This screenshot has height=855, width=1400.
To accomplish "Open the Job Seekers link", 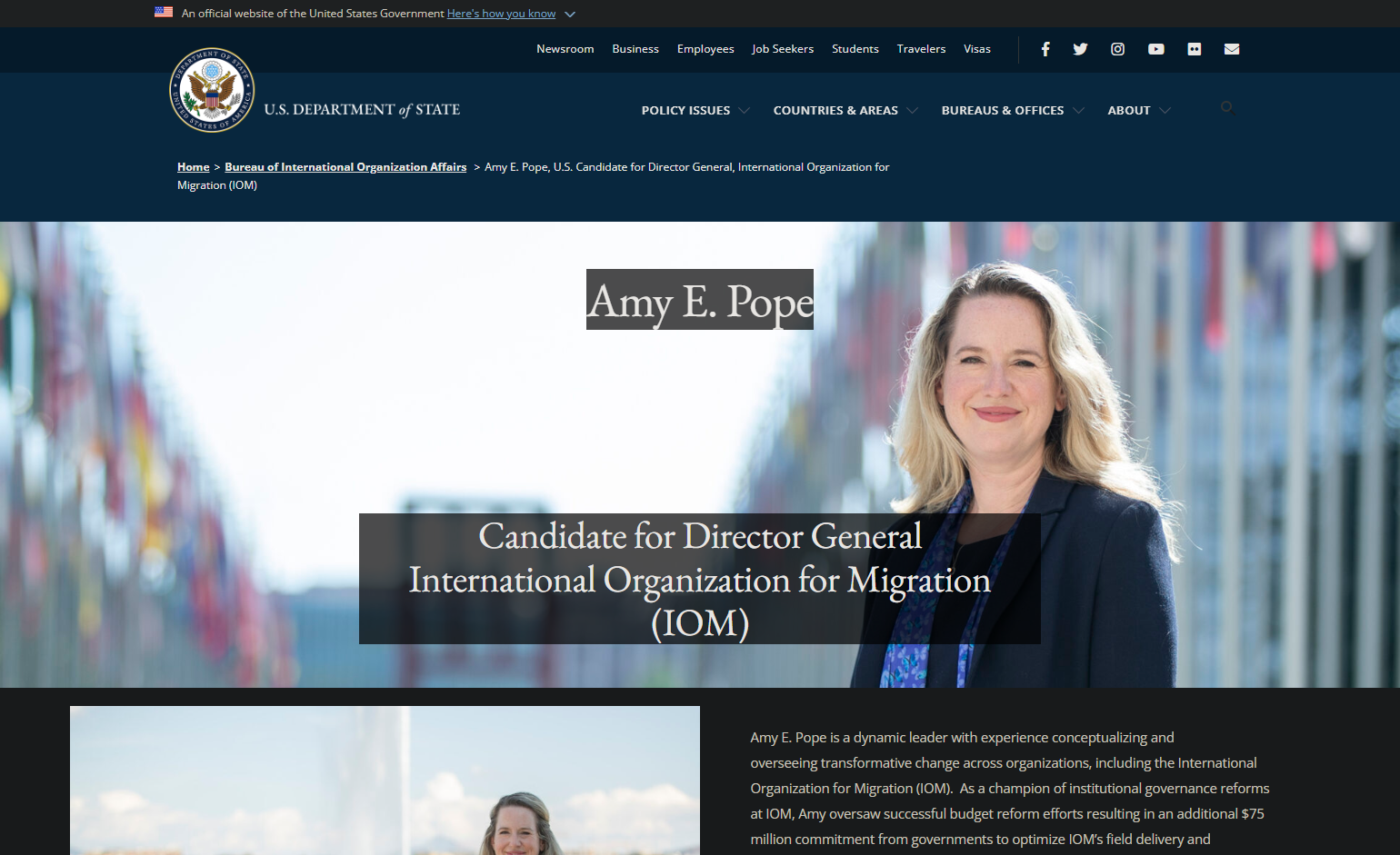I will coord(783,49).
